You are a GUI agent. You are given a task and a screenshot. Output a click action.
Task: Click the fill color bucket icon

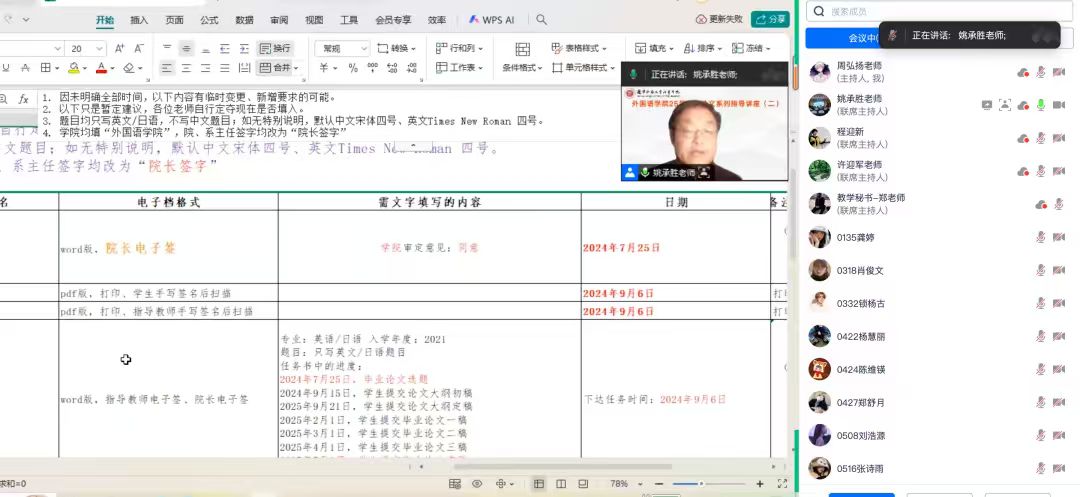(73, 68)
